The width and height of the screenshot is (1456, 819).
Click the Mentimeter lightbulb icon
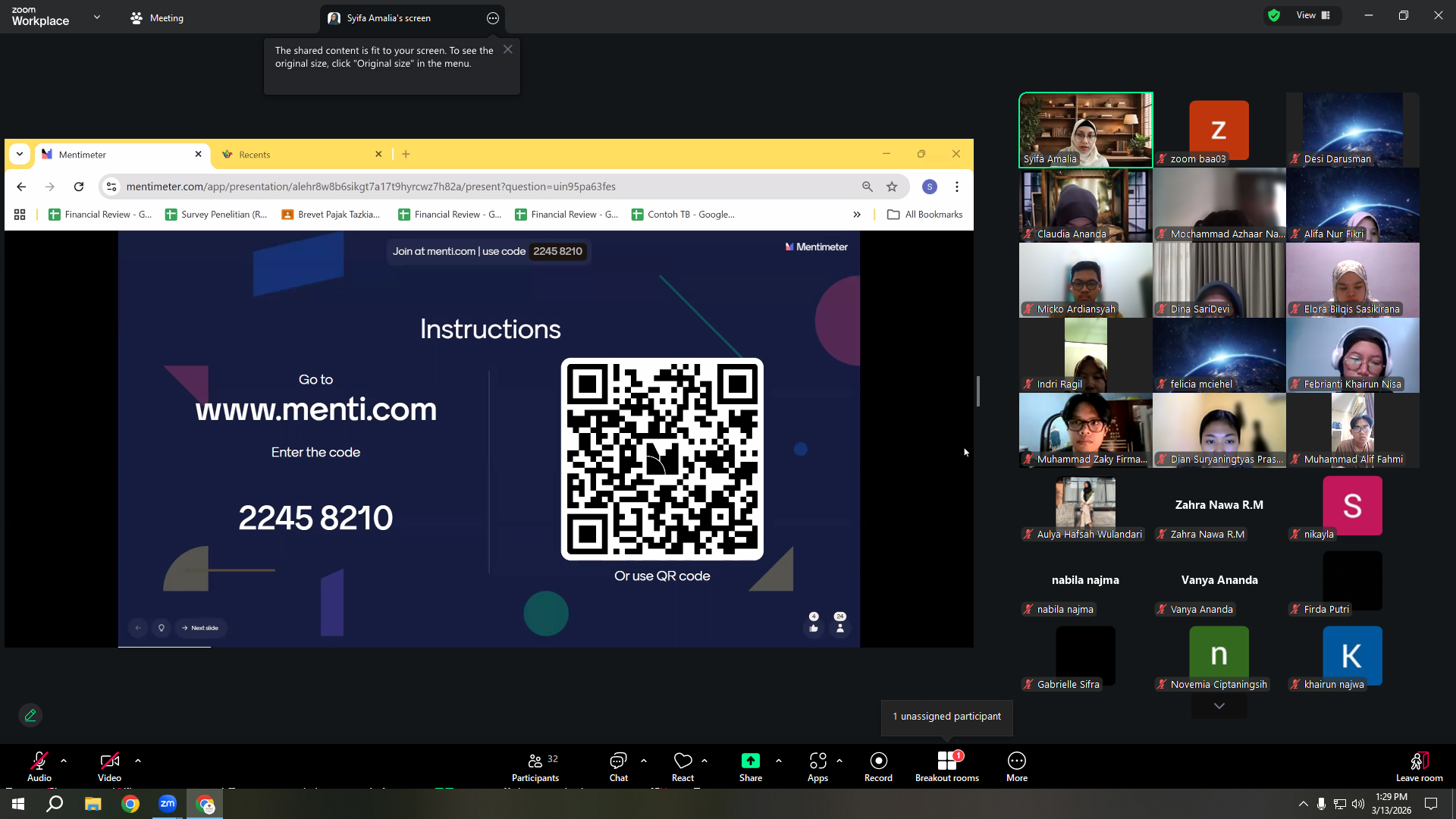pyautogui.click(x=162, y=628)
